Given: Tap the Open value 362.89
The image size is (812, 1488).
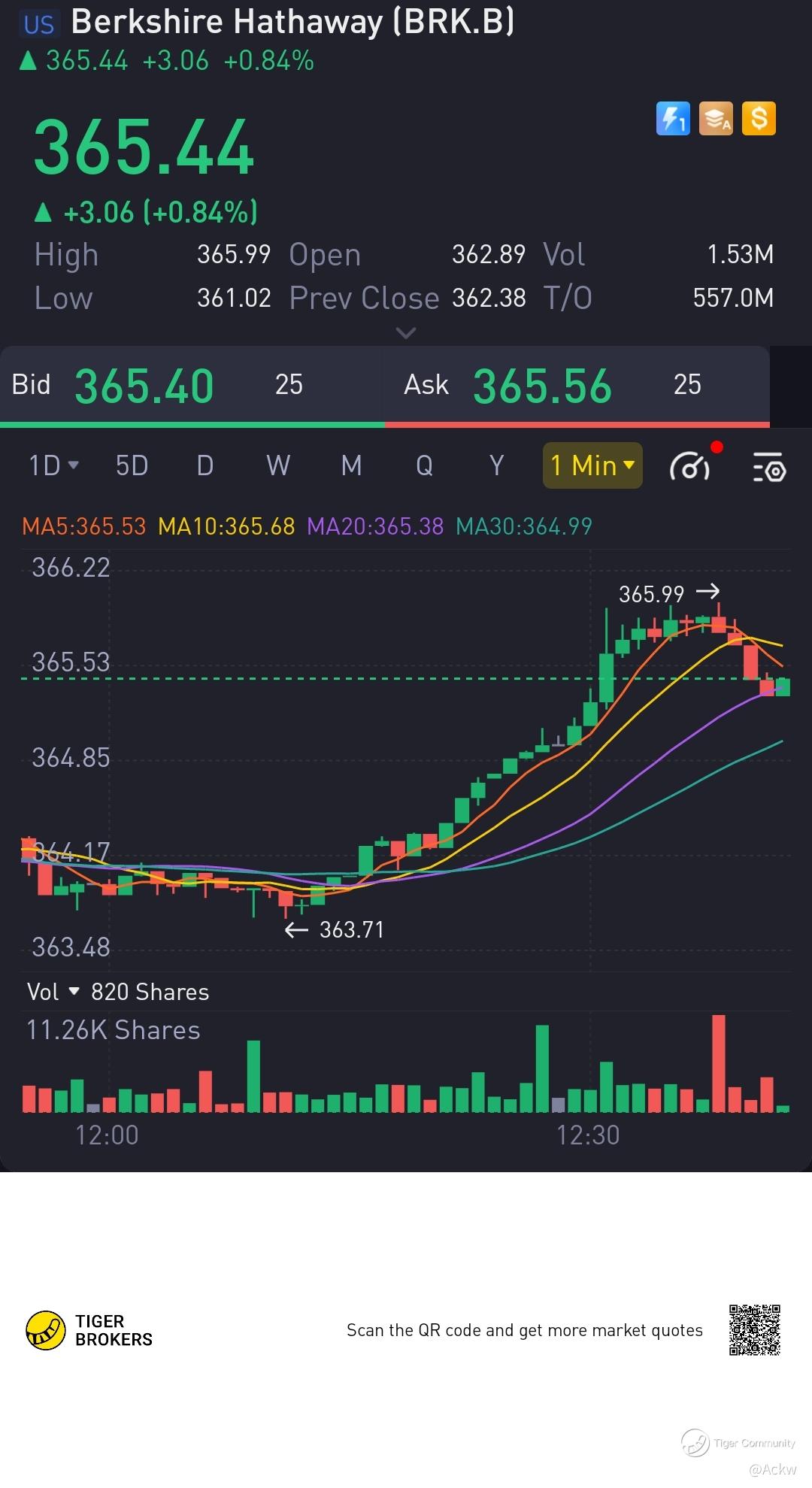Looking at the screenshot, I should [489, 254].
